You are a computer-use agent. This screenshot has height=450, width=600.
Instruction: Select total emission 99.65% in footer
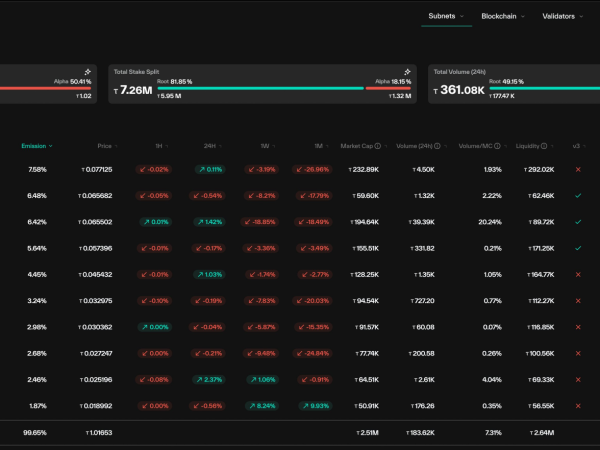pyautogui.click(x=35, y=433)
